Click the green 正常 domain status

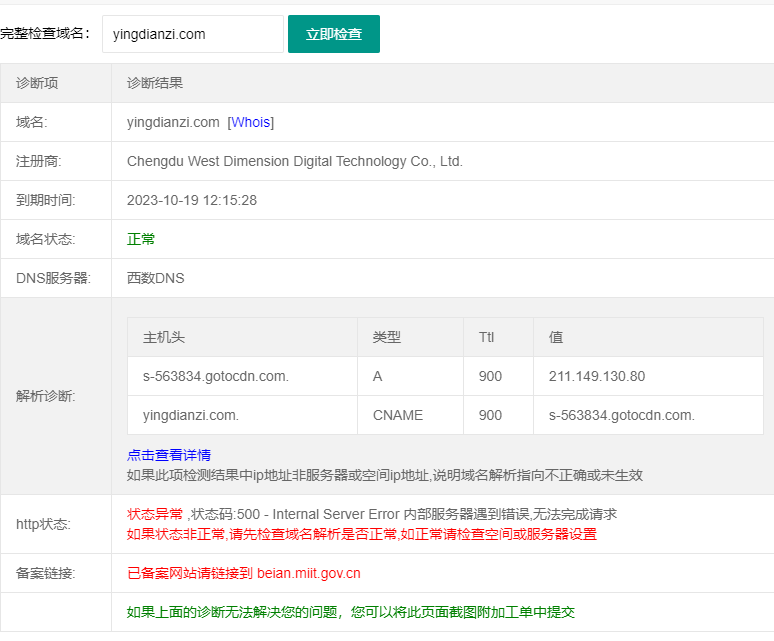pos(141,239)
